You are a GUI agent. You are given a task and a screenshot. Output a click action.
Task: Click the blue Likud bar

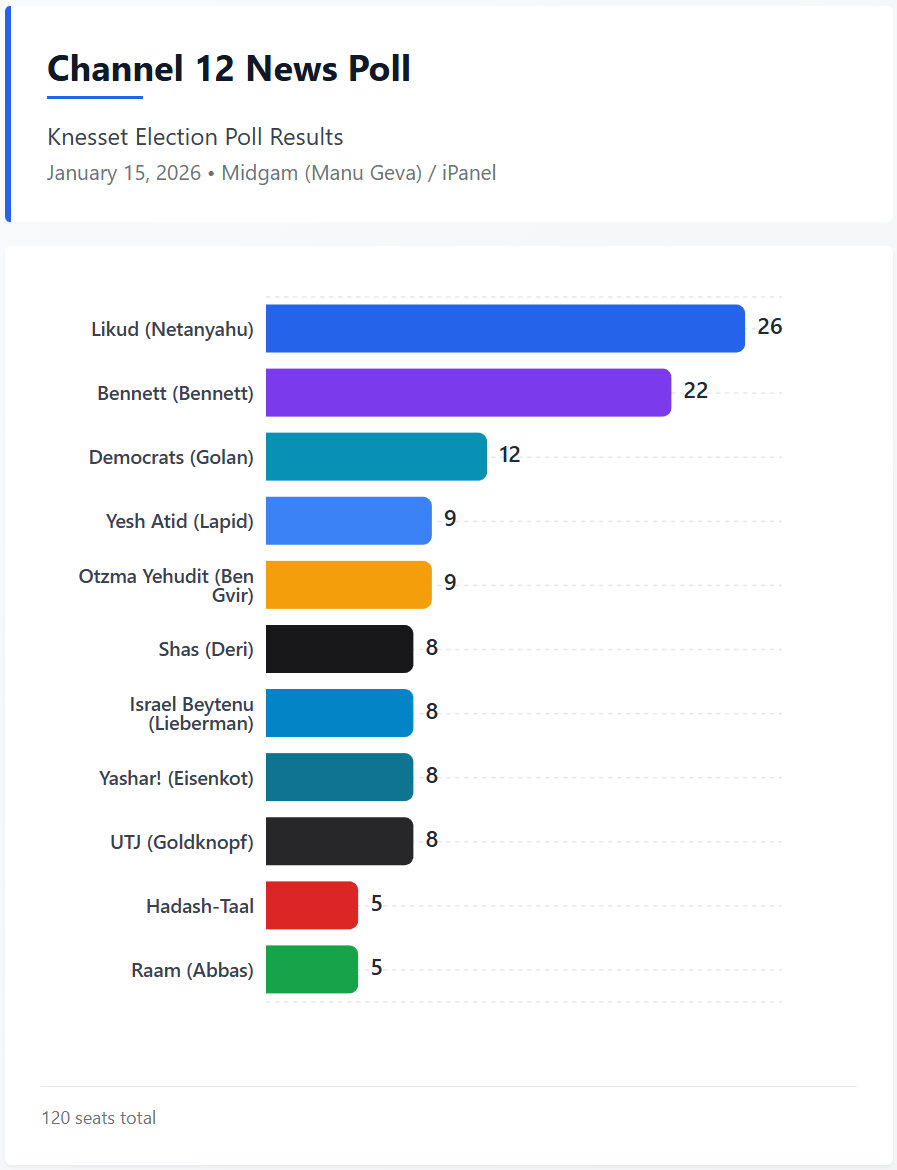pos(505,328)
